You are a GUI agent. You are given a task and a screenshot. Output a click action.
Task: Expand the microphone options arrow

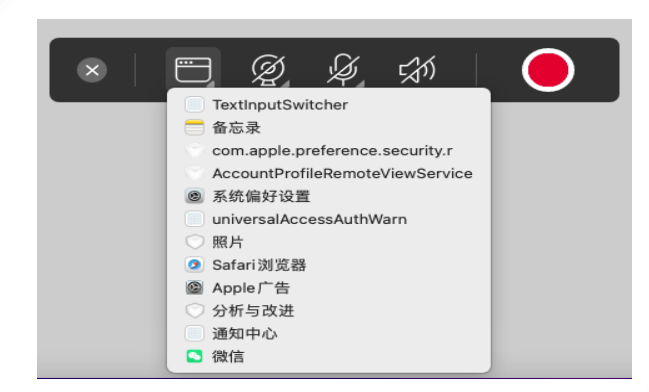tap(361, 84)
